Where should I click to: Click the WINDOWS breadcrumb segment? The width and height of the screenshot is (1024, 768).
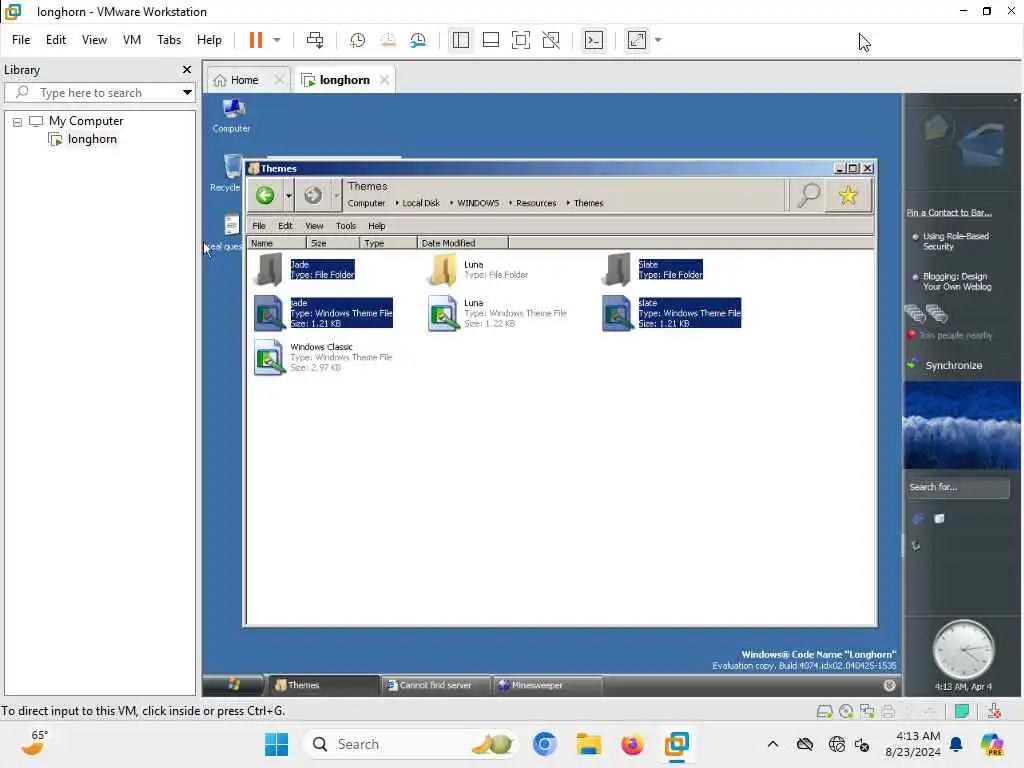[477, 203]
